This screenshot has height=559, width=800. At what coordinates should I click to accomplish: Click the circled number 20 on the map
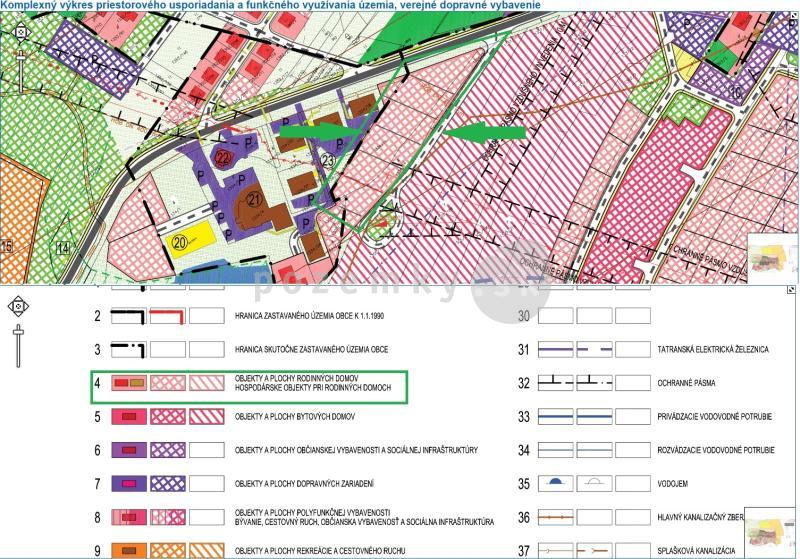pyautogui.click(x=180, y=242)
